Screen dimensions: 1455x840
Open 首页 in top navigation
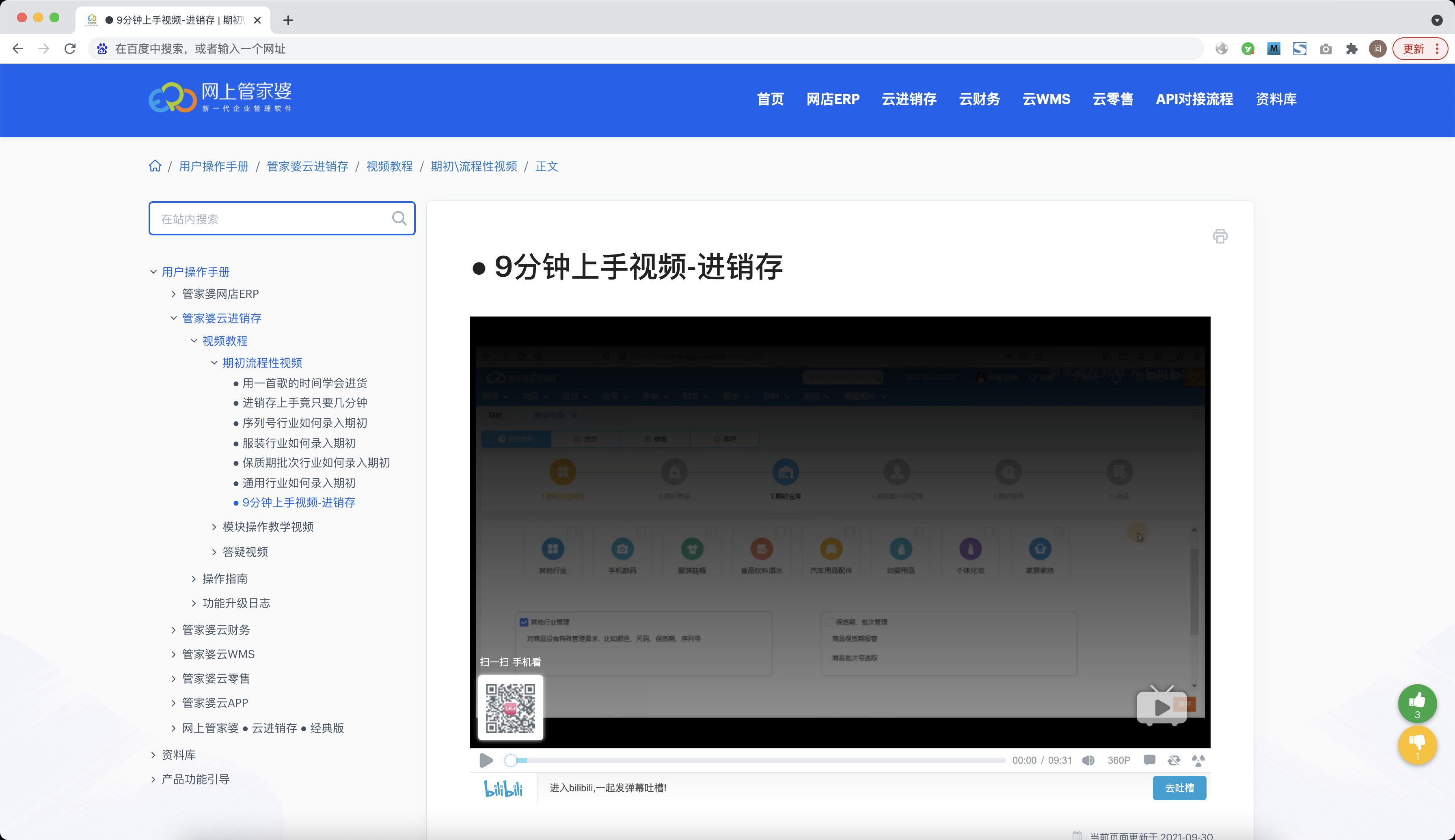tap(770, 99)
